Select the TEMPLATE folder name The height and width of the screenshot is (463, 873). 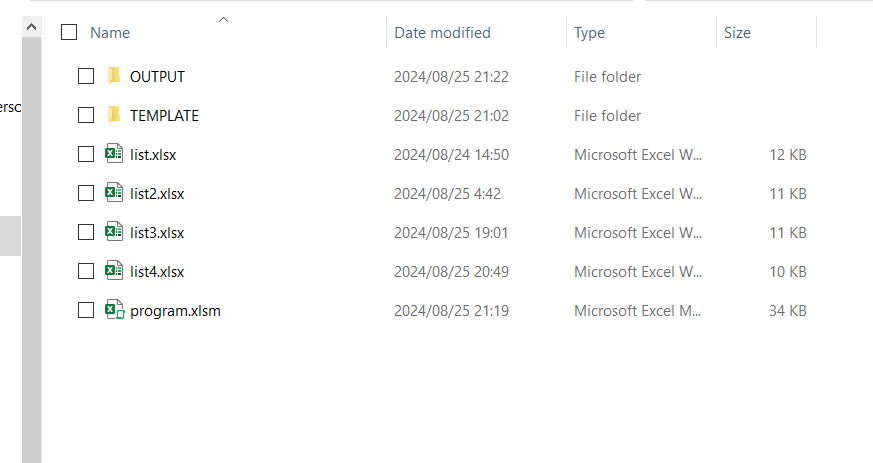164,115
